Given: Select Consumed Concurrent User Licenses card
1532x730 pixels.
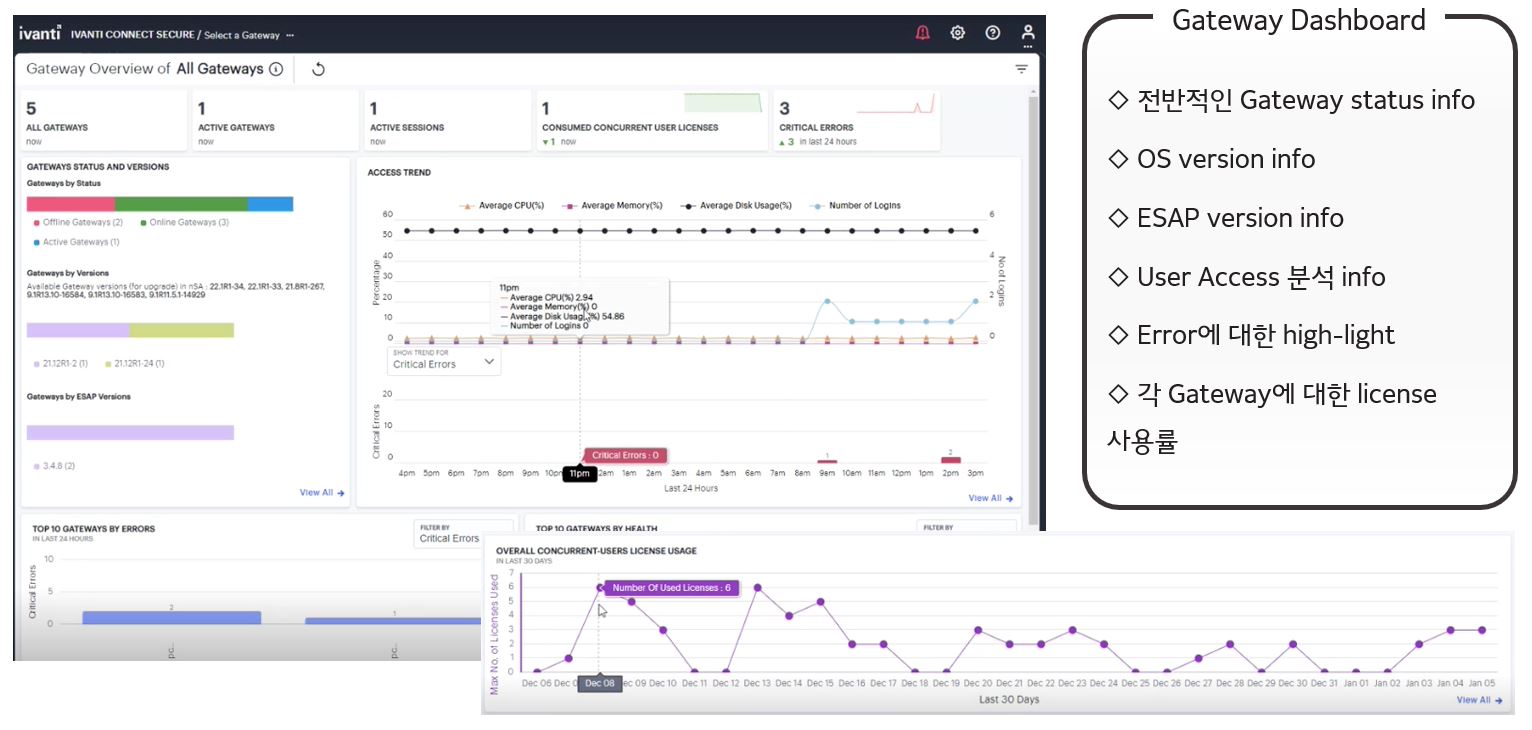Looking at the screenshot, I should (x=652, y=120).
